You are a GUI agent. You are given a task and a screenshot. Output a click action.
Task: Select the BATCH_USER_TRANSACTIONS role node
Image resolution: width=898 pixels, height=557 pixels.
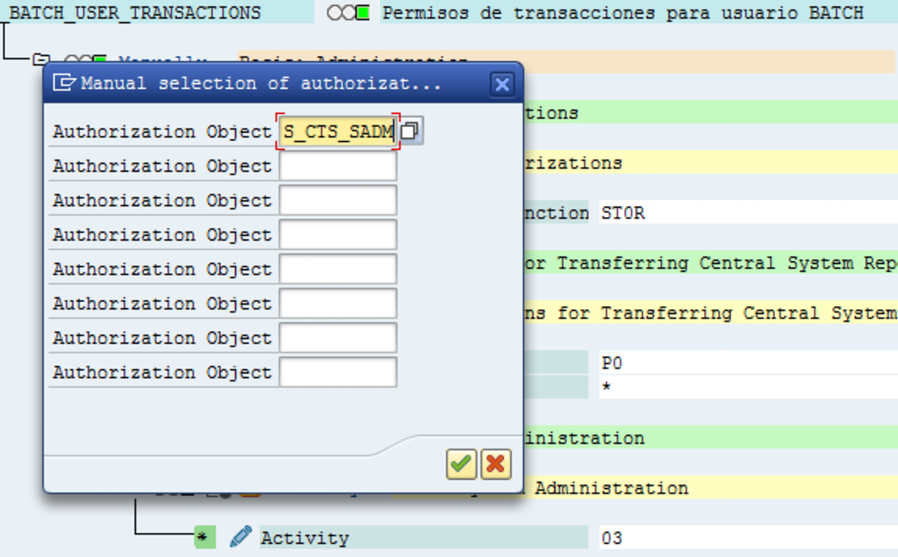[x=135, y=13]
